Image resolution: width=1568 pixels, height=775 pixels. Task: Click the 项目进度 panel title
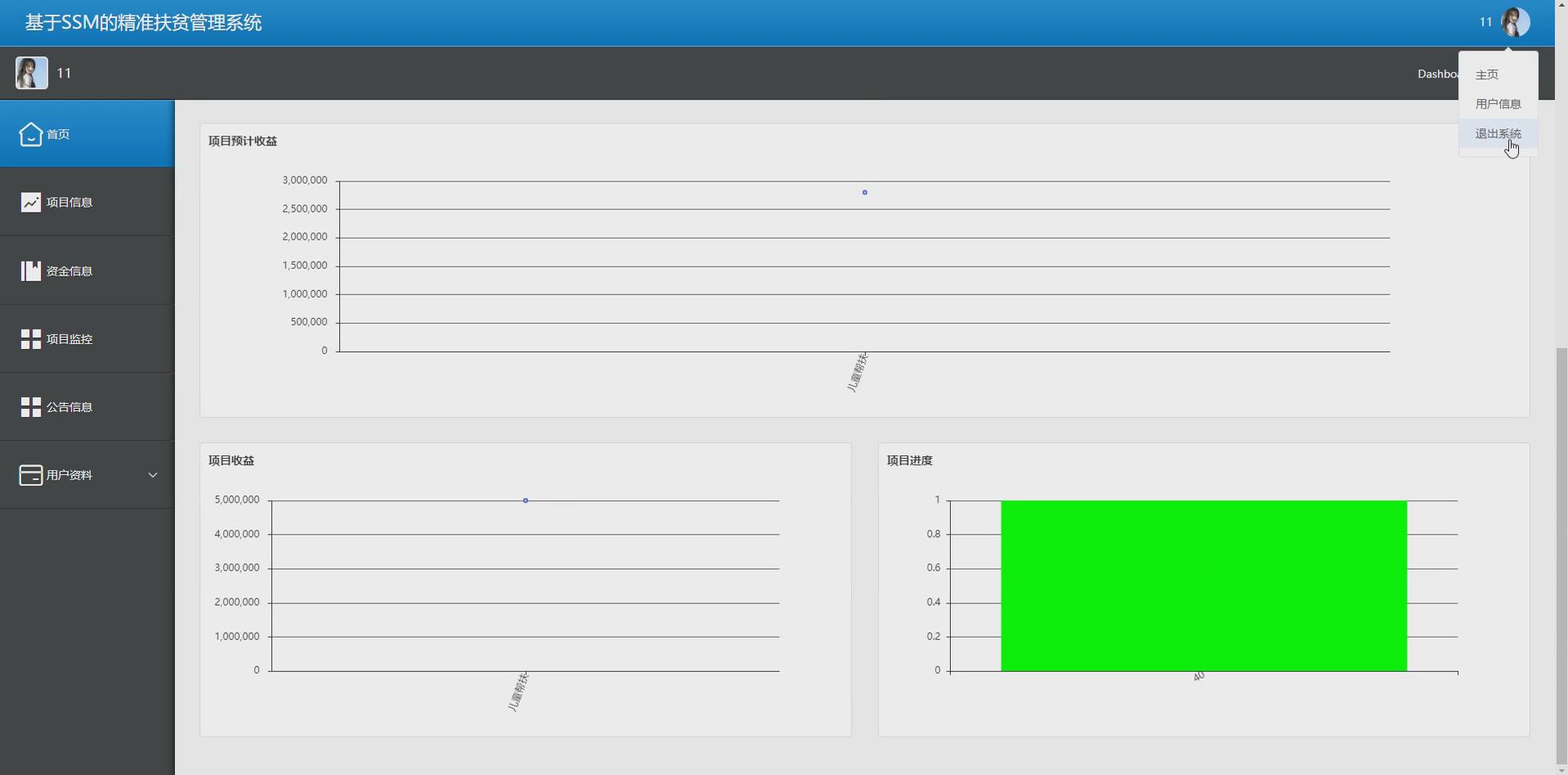pos(910,460)
